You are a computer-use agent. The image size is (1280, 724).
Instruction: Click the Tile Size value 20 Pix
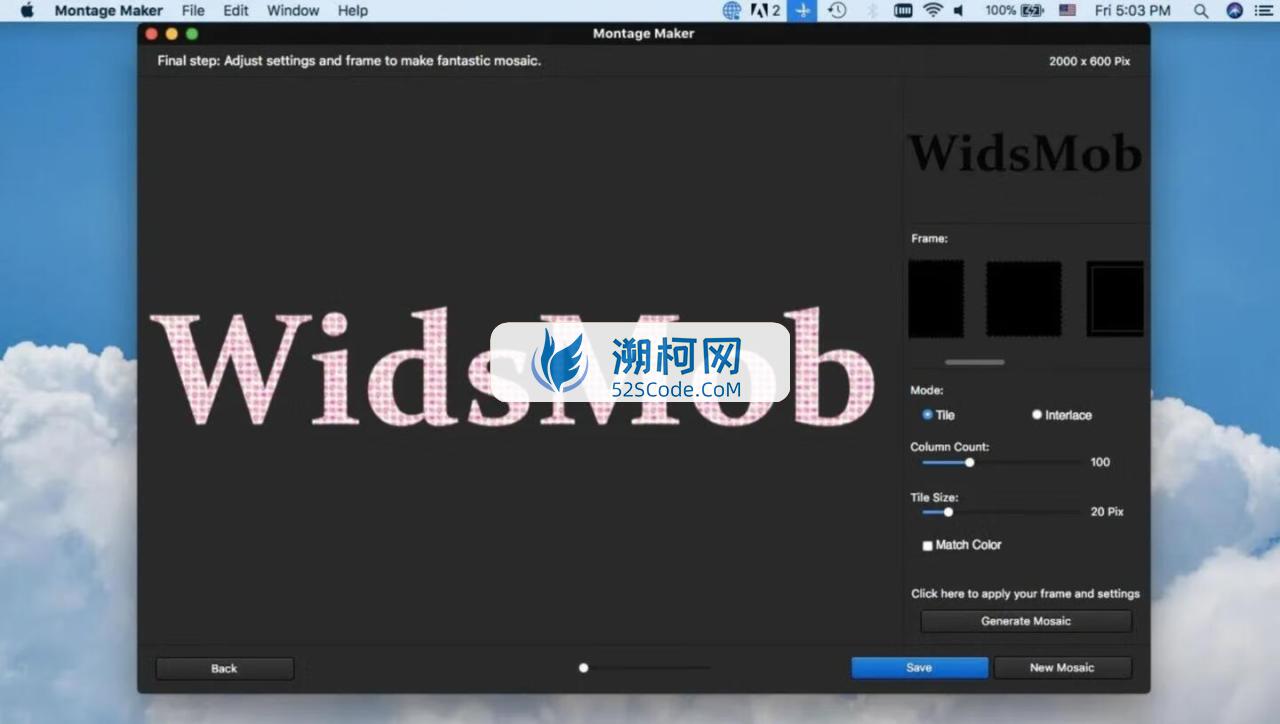(1107, 512)
